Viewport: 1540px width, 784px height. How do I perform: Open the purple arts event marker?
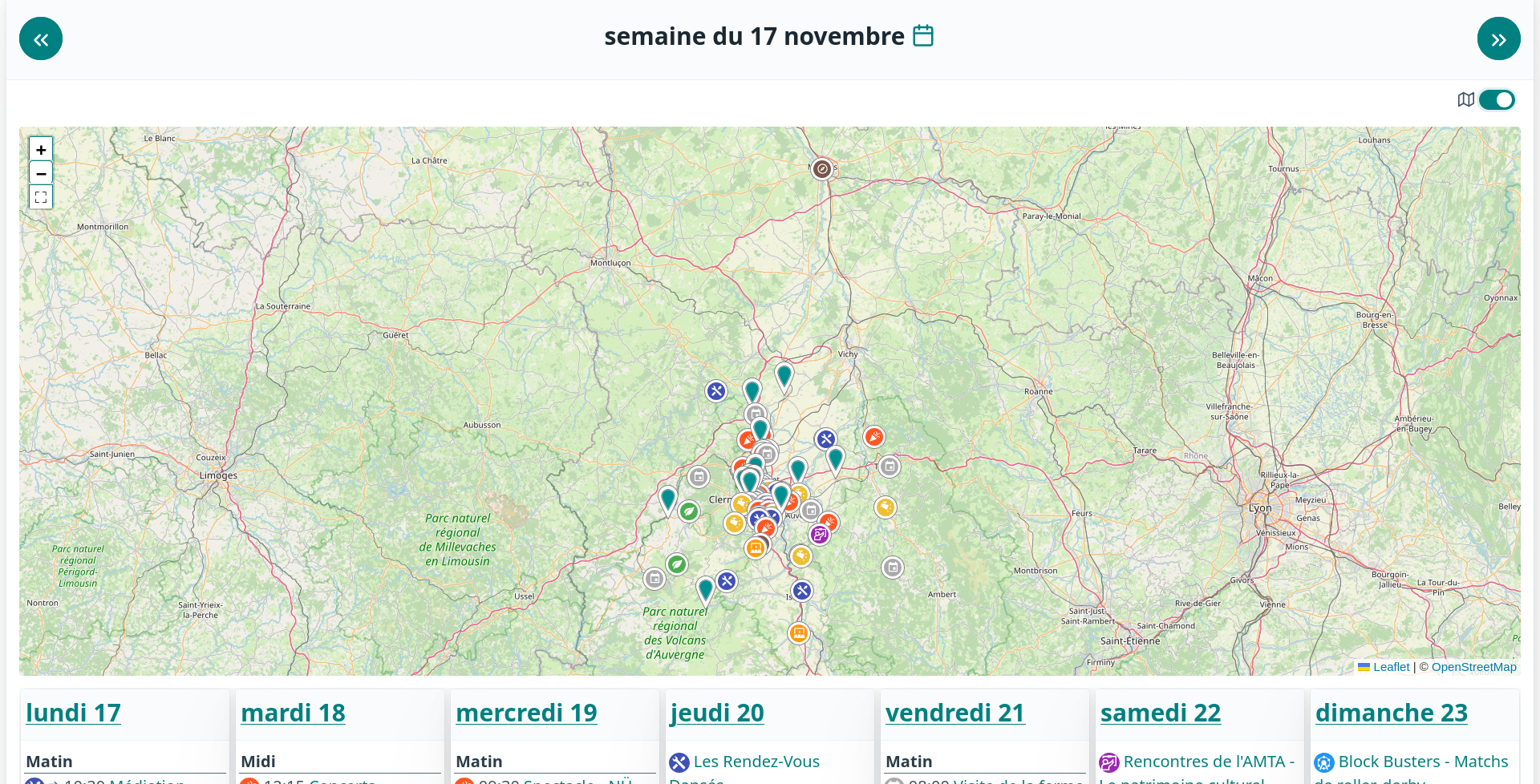pyautogui.click(x=820, y=534)
